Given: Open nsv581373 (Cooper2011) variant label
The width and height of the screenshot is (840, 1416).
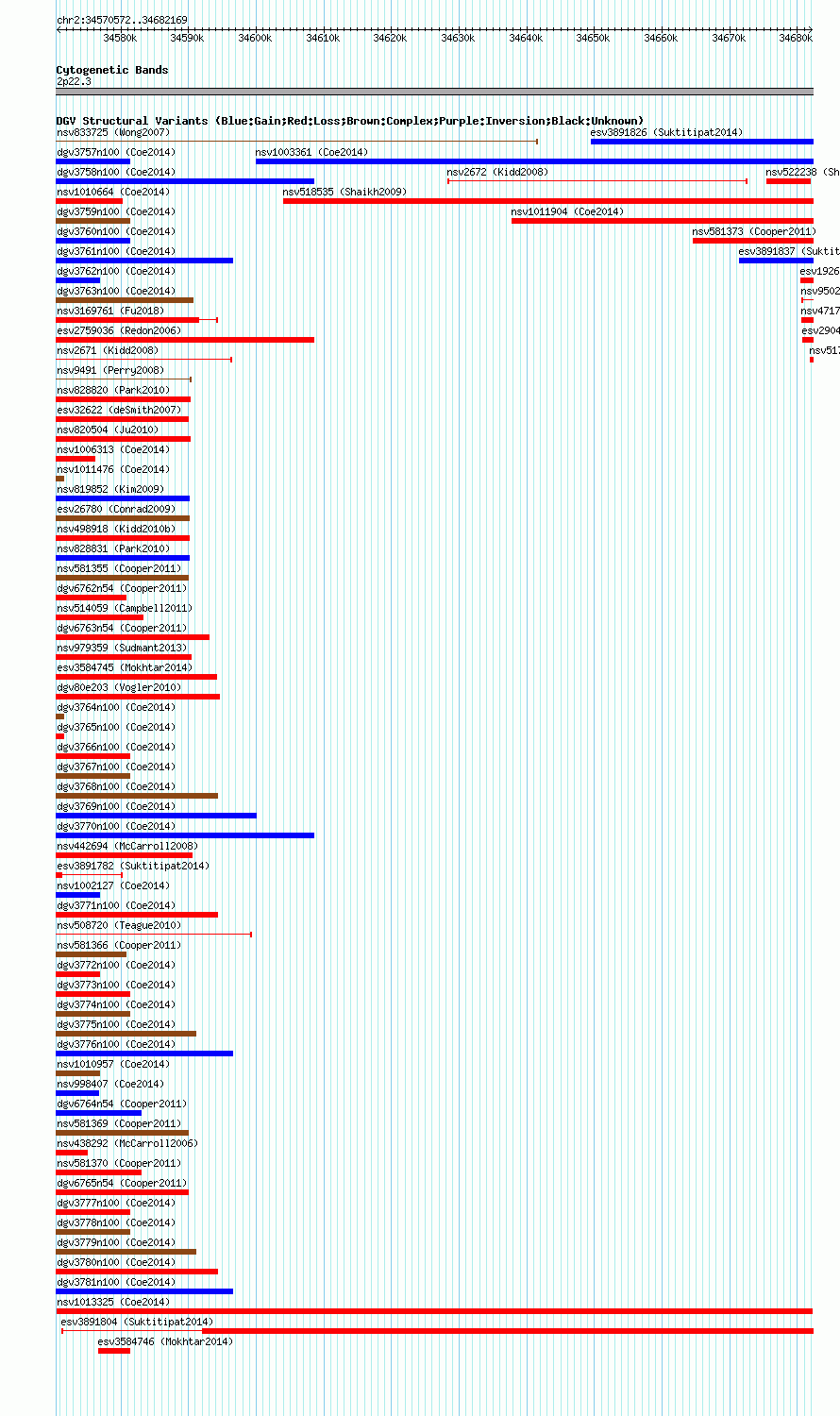Looking at the screenshot, I should tap(754, 231).
